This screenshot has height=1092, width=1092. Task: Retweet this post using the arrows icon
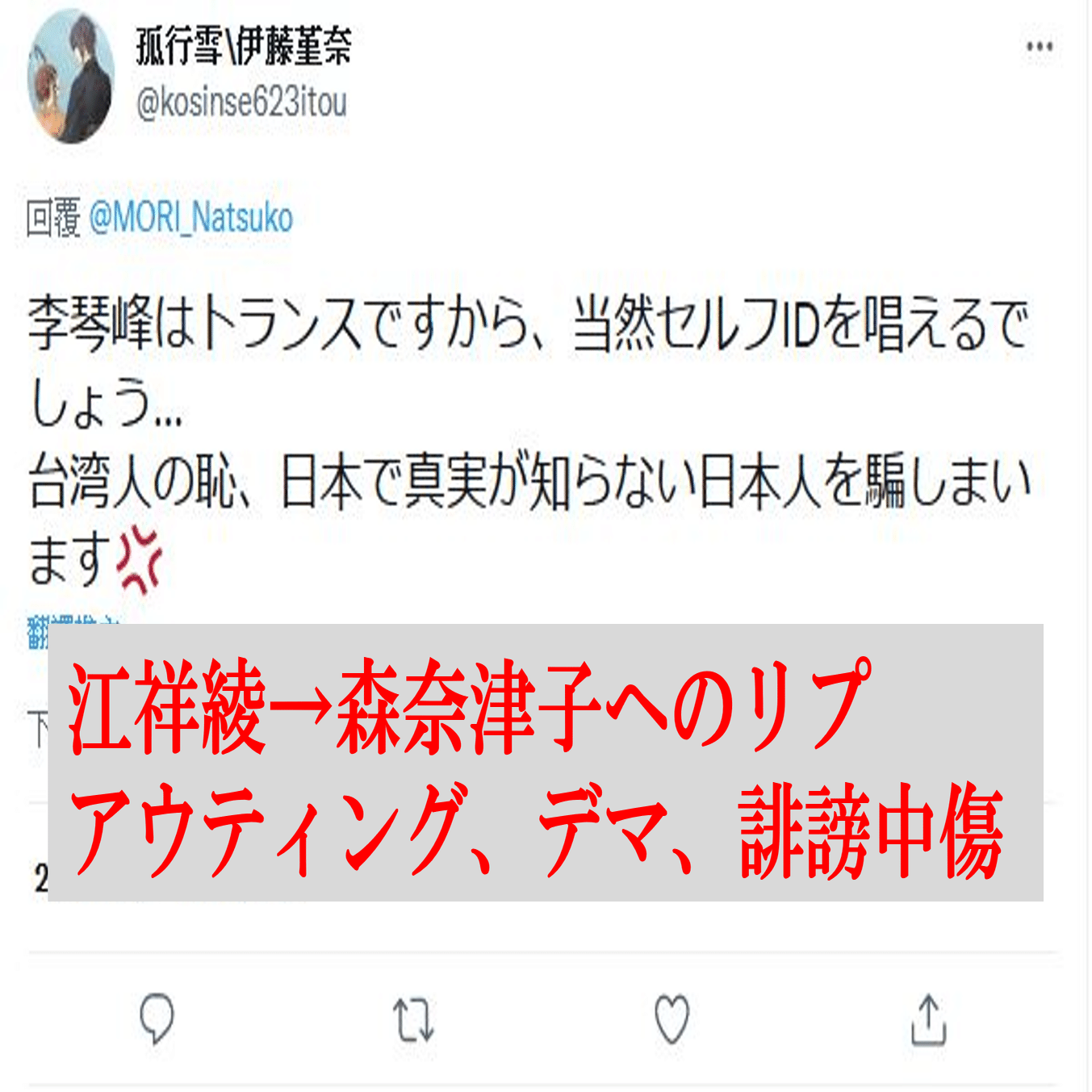[x=413, y=1019]
